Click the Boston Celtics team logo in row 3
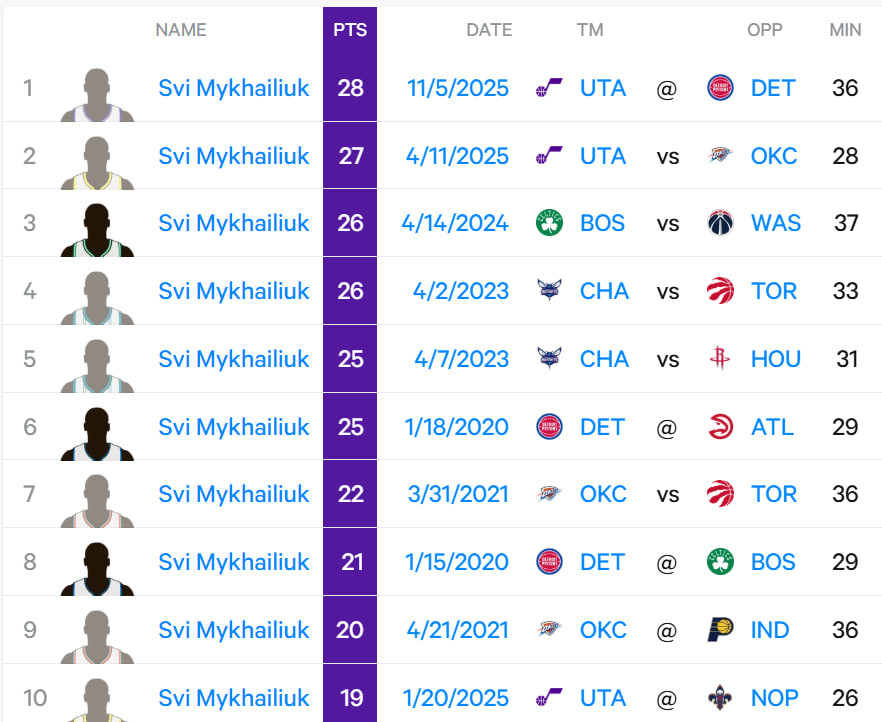 click(549, 223)
